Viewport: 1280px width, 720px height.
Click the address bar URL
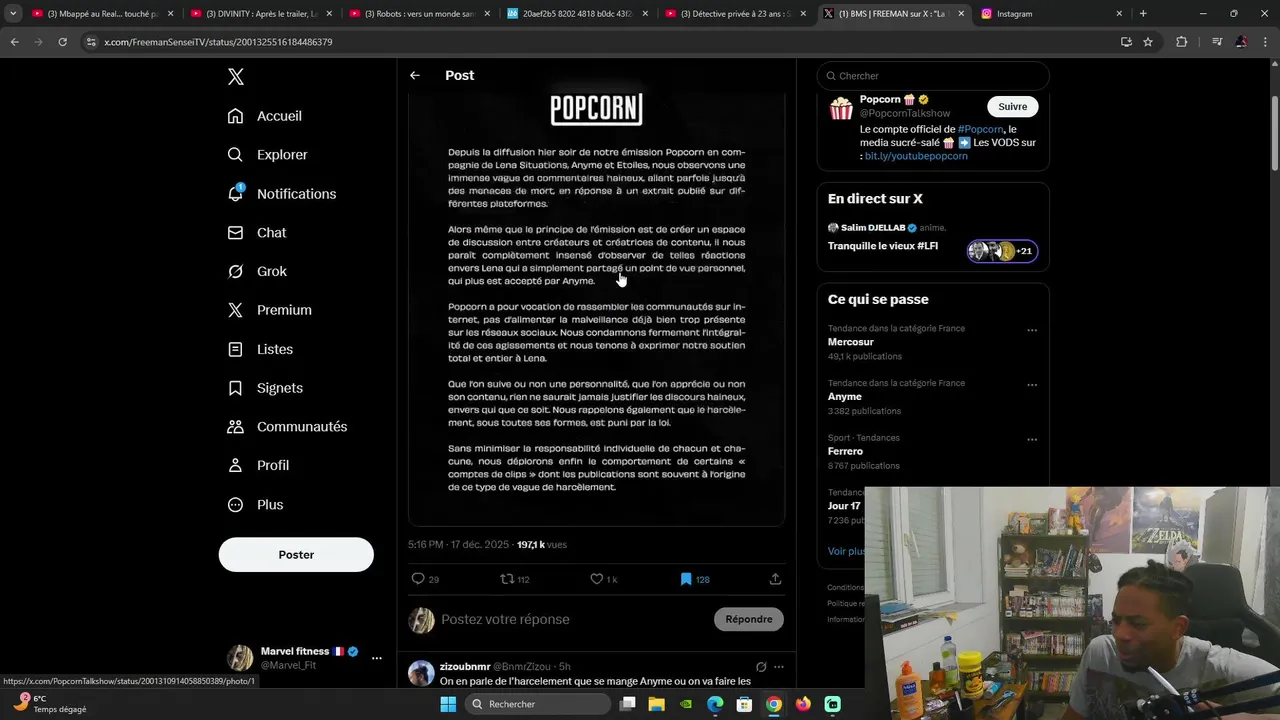218,42
